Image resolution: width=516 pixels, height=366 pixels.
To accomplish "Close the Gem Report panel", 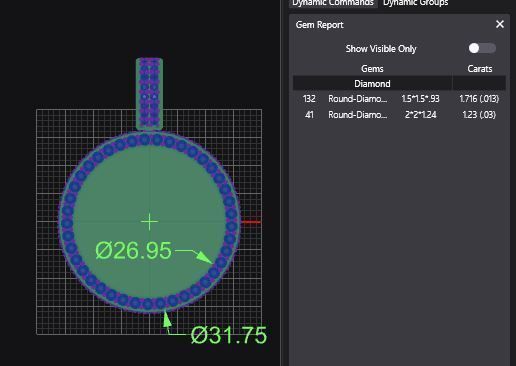I will [500, 24].
